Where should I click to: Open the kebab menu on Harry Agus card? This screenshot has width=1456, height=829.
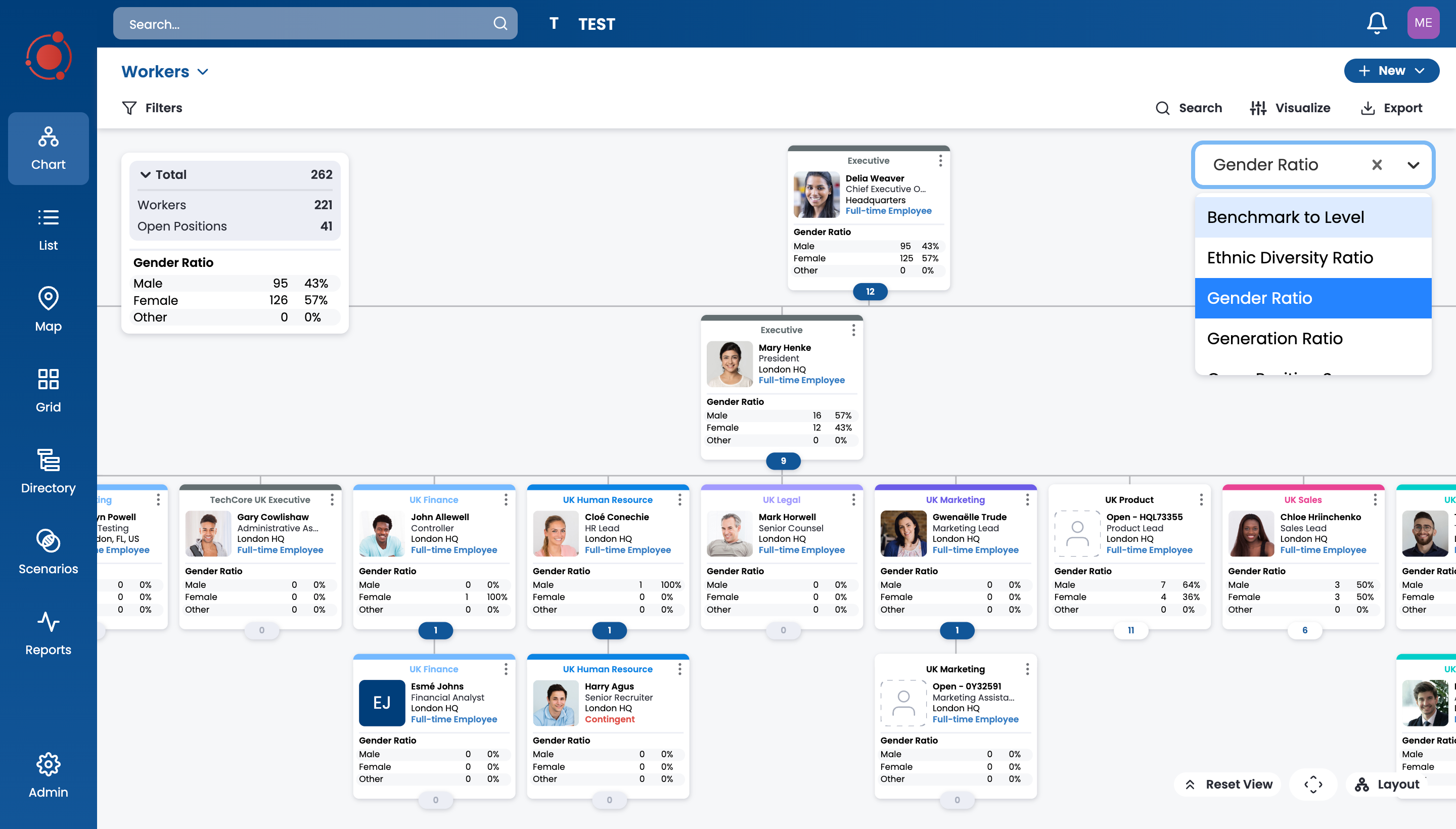click(x=679, y=669)
